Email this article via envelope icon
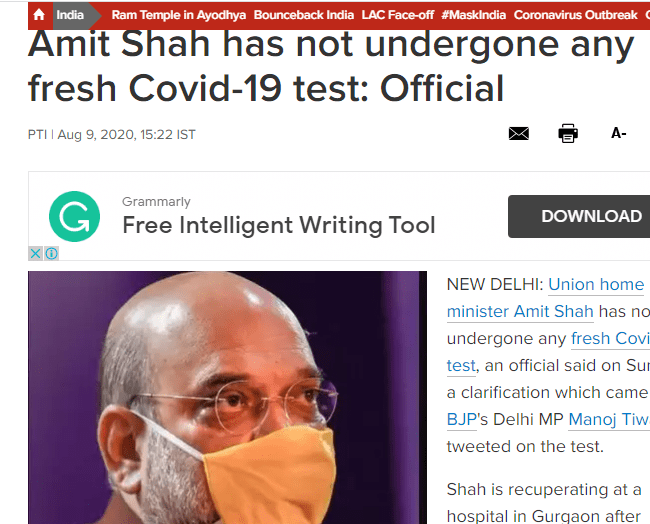 [x=519, y=133]
